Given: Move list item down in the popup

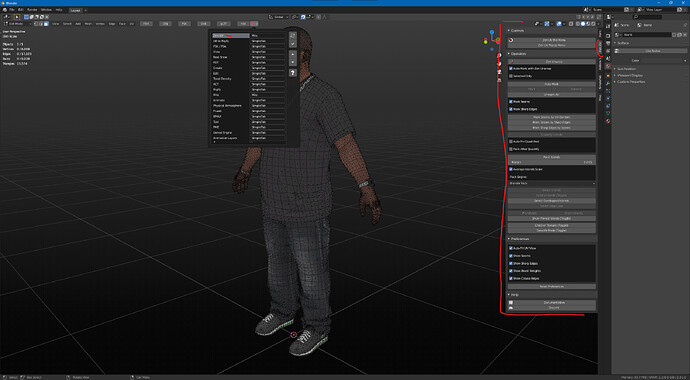Looking at the screenshot, I should point(293,62).
